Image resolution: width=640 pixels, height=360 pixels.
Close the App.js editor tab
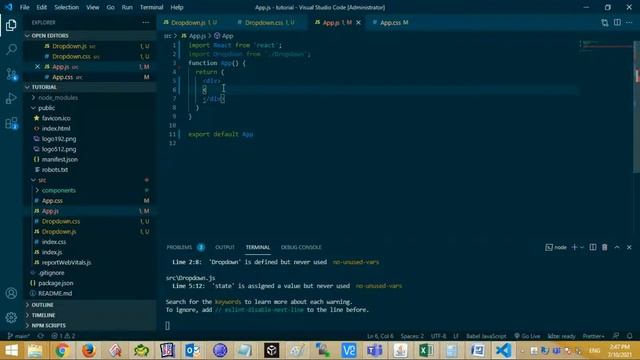[x=358, y=22]
